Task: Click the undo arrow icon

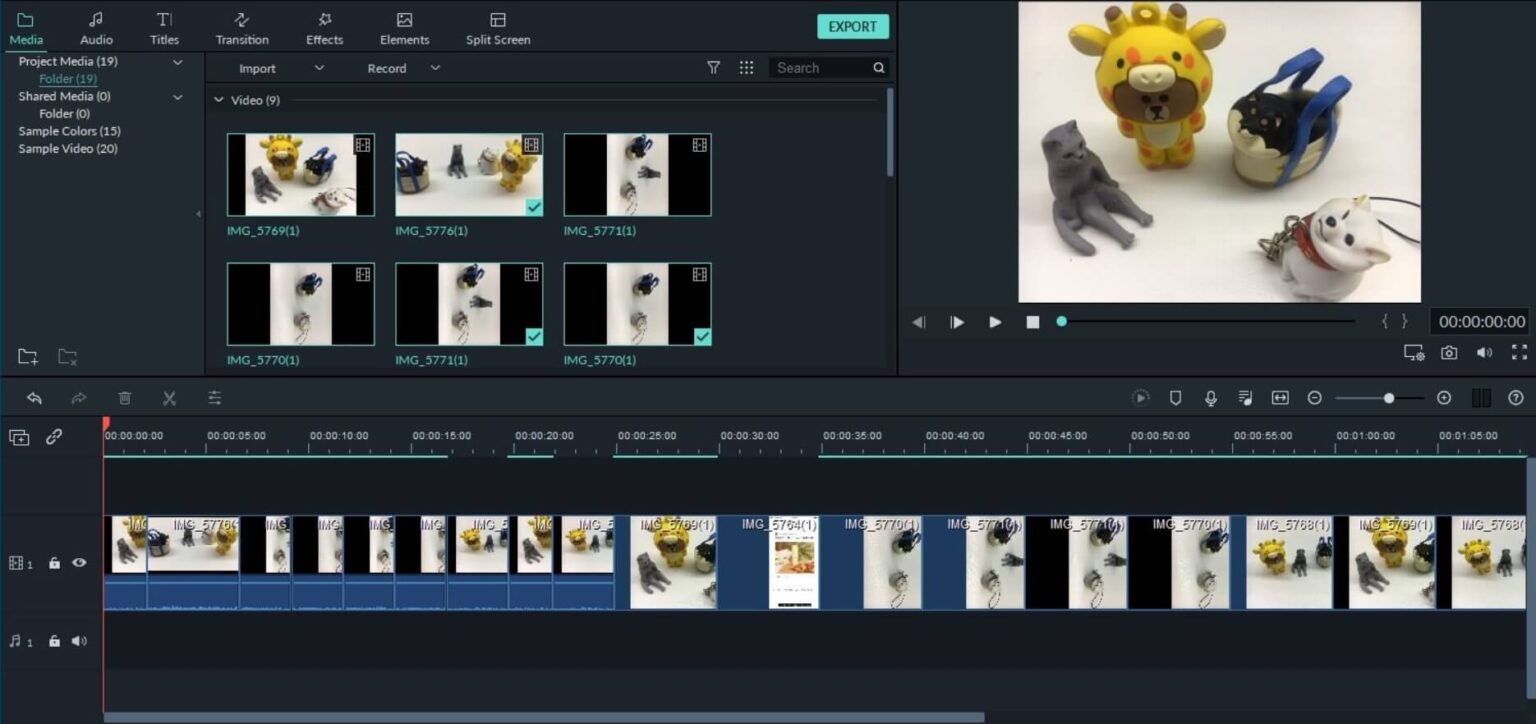Action: click(x=34, y=397)
